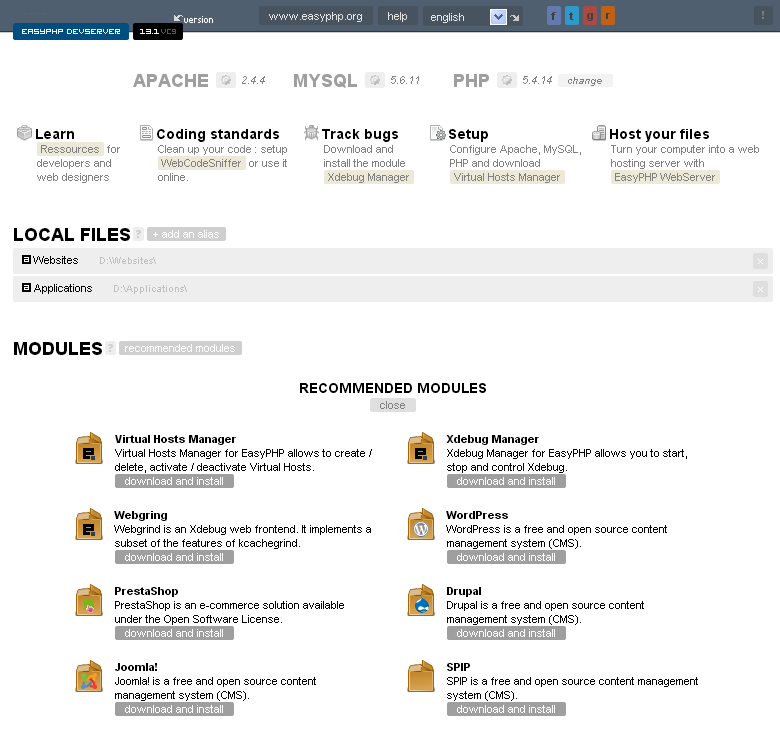Screen dimensions: 780x731
Task: Download and install Drupal module
Action: tap(506, 633)
